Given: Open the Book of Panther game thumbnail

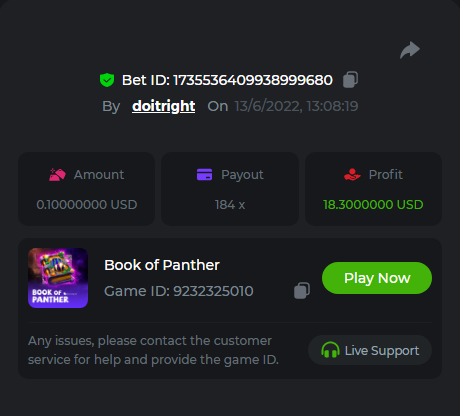Looking at the screenshot, I should [58, 278].
